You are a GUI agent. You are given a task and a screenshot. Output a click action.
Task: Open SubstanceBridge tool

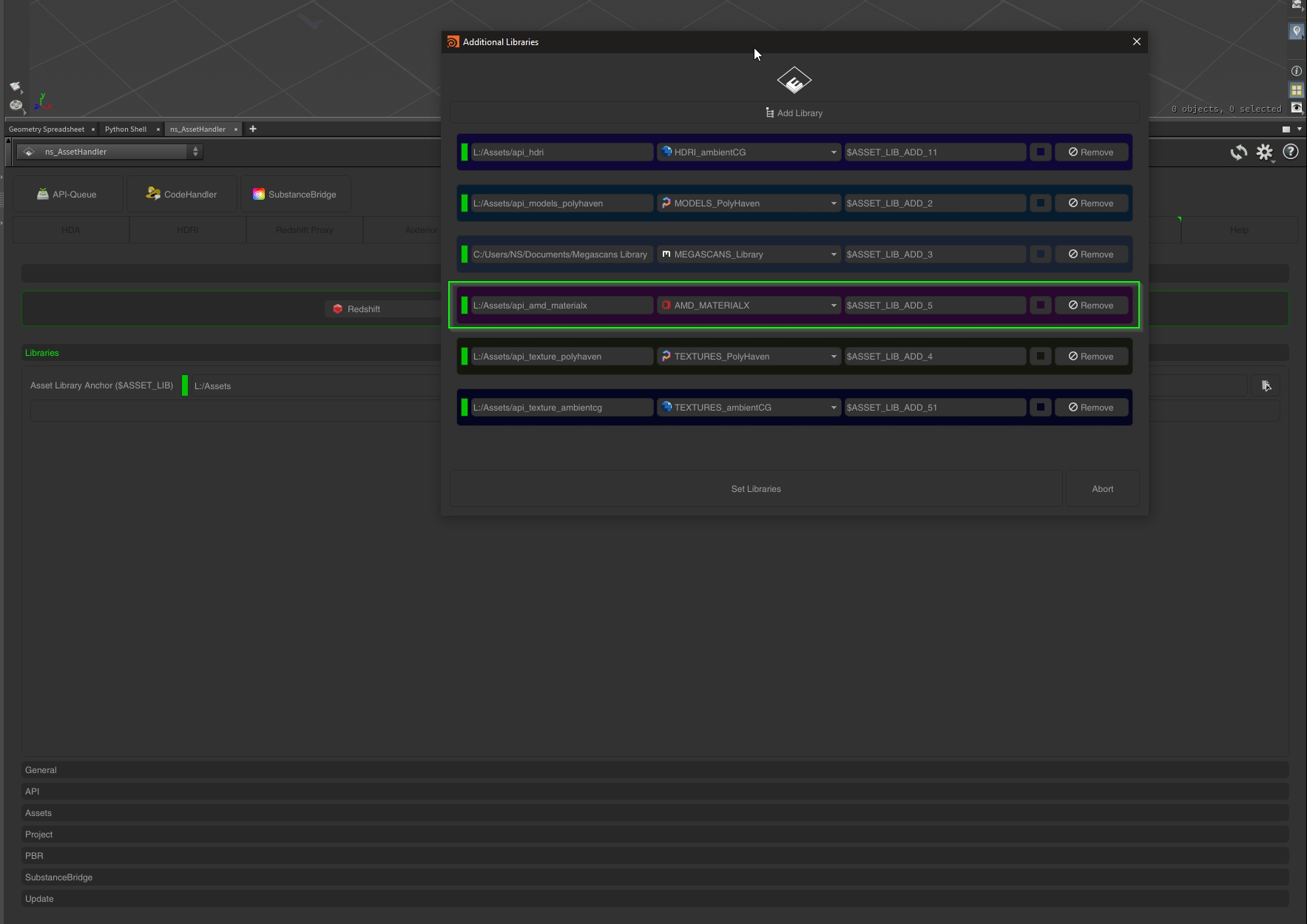tap(295, 195)
